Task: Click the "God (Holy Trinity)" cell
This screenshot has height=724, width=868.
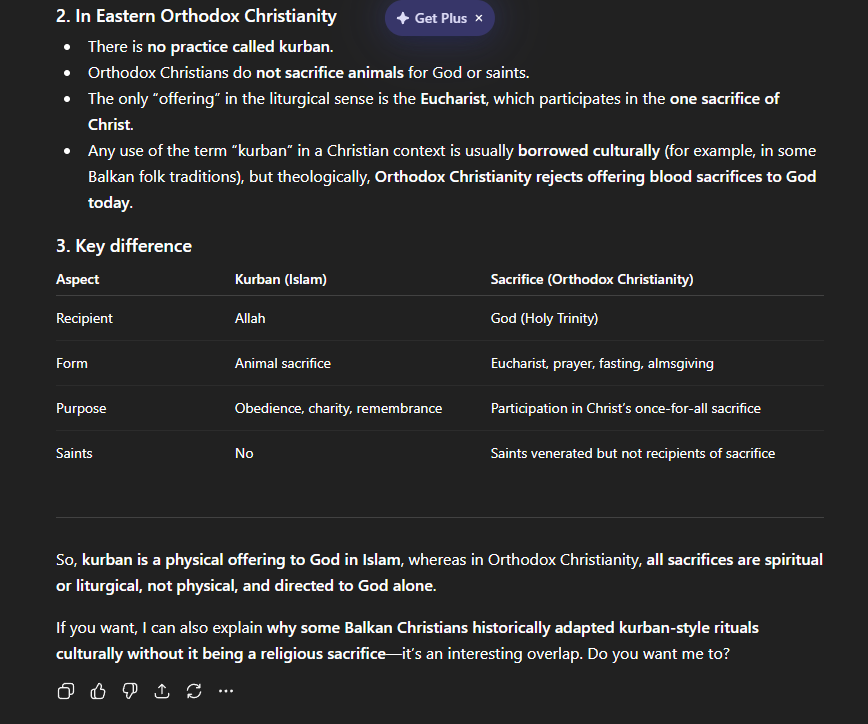Action: 544,318
